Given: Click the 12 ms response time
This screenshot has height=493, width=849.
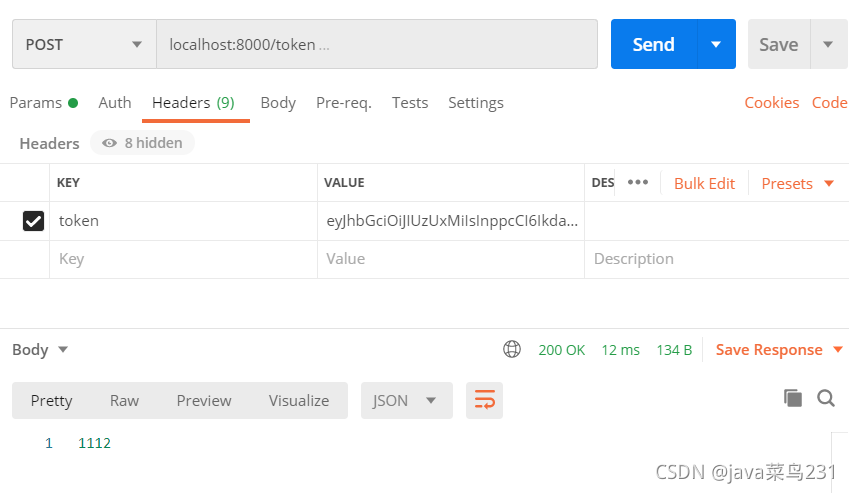Looking at the screenshot, I should [621, 350].
